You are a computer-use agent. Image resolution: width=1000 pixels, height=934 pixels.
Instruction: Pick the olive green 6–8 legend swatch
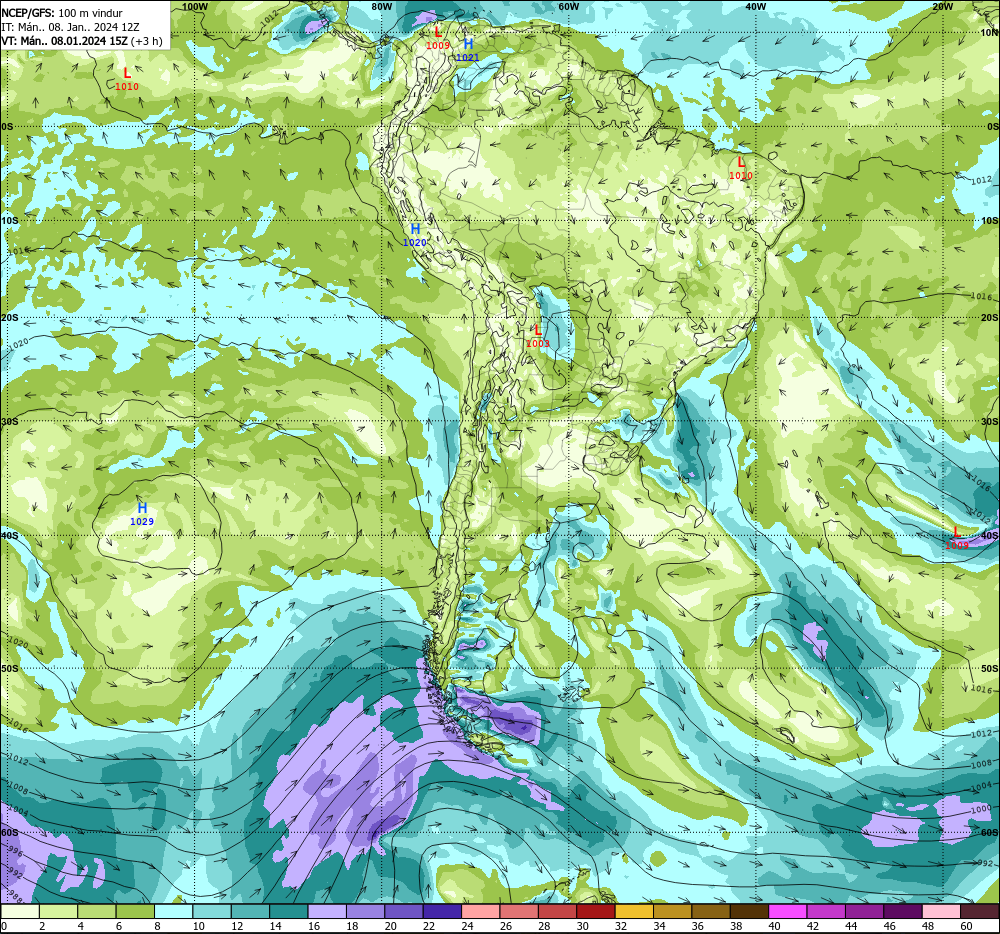pos(135,911)
